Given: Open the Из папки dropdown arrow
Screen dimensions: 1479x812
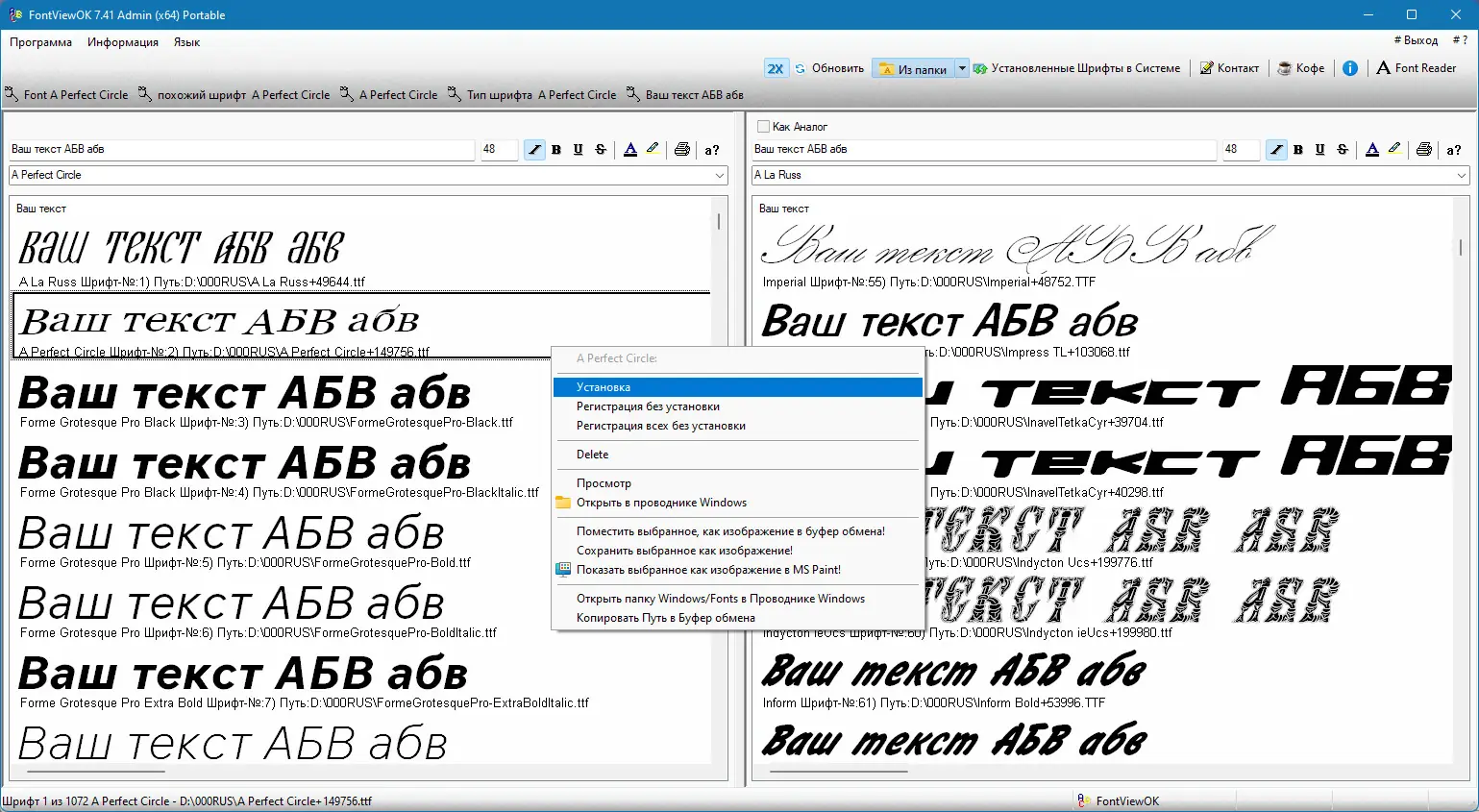Looking at the screenshot, I should tap(962, 68).
